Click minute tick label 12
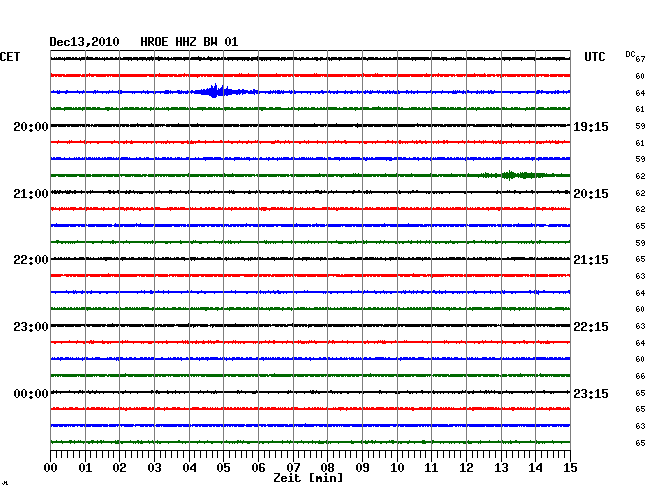The height and width of the screenshot is (494, 650). coord(466,468)
